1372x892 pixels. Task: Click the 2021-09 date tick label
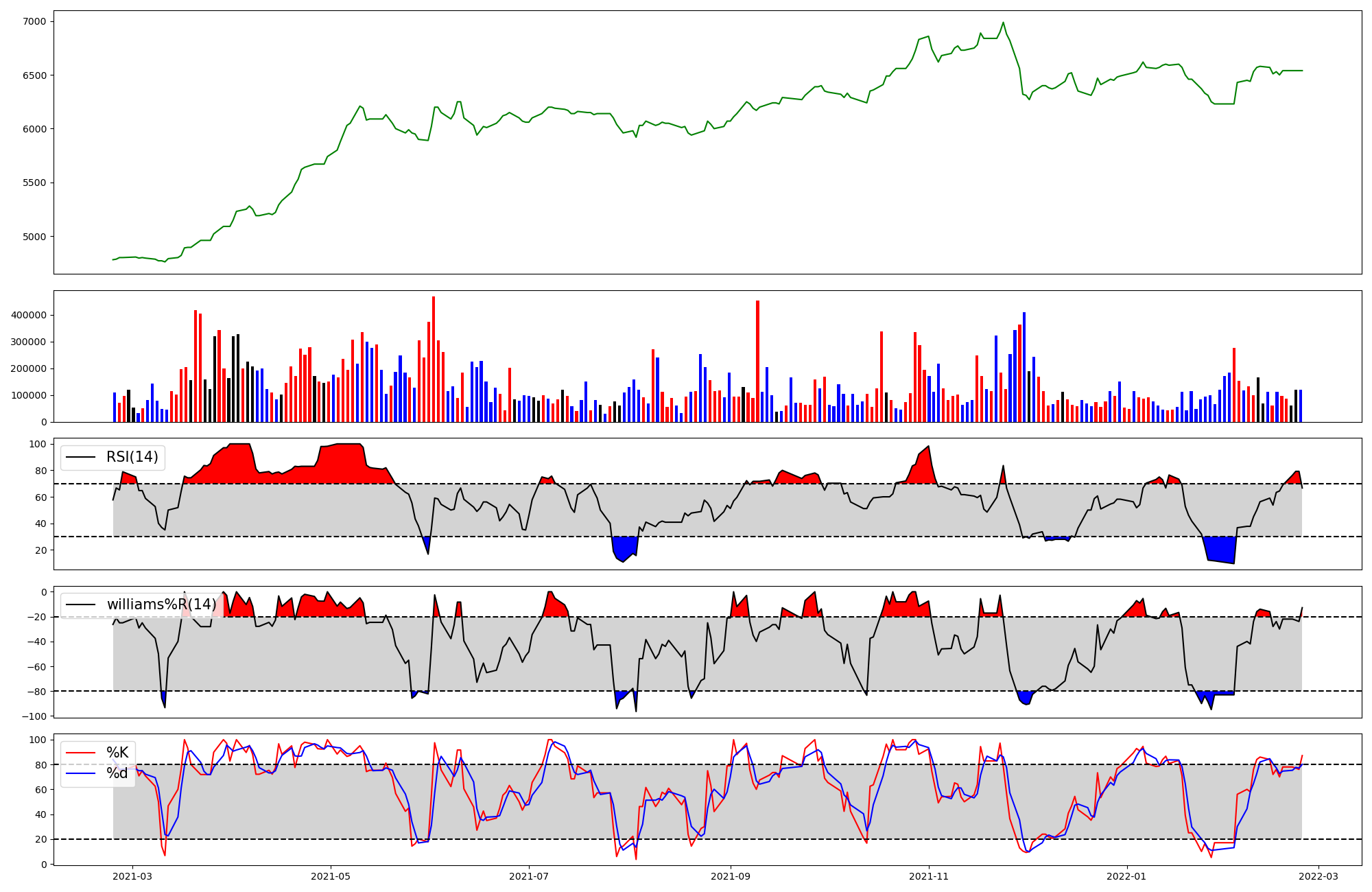(x=731, y=876)
